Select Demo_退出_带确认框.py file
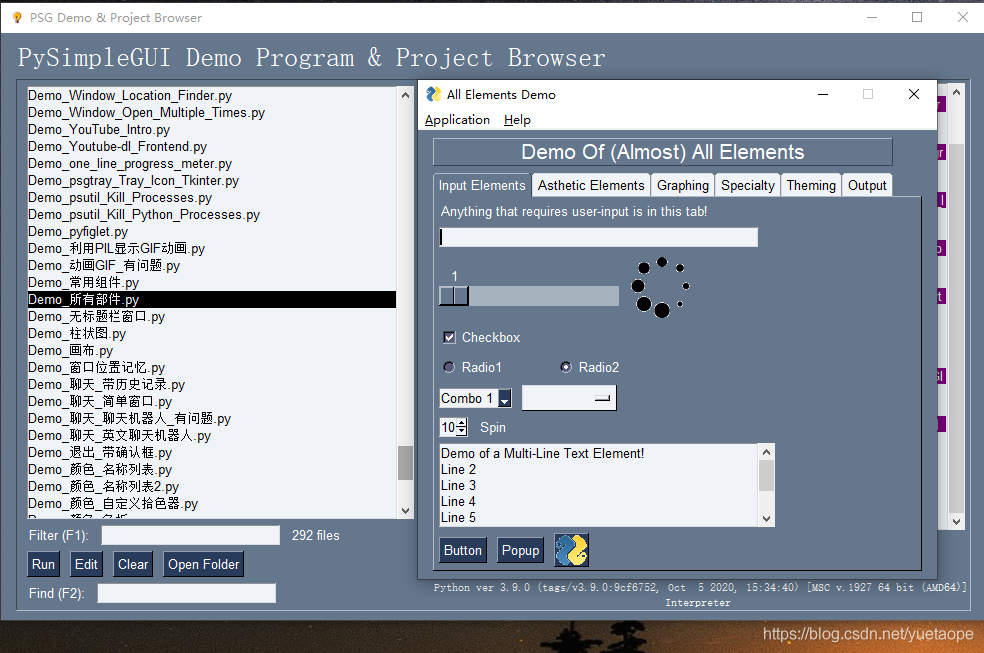This screenshot has height=653, width=984. pos(211,452)
